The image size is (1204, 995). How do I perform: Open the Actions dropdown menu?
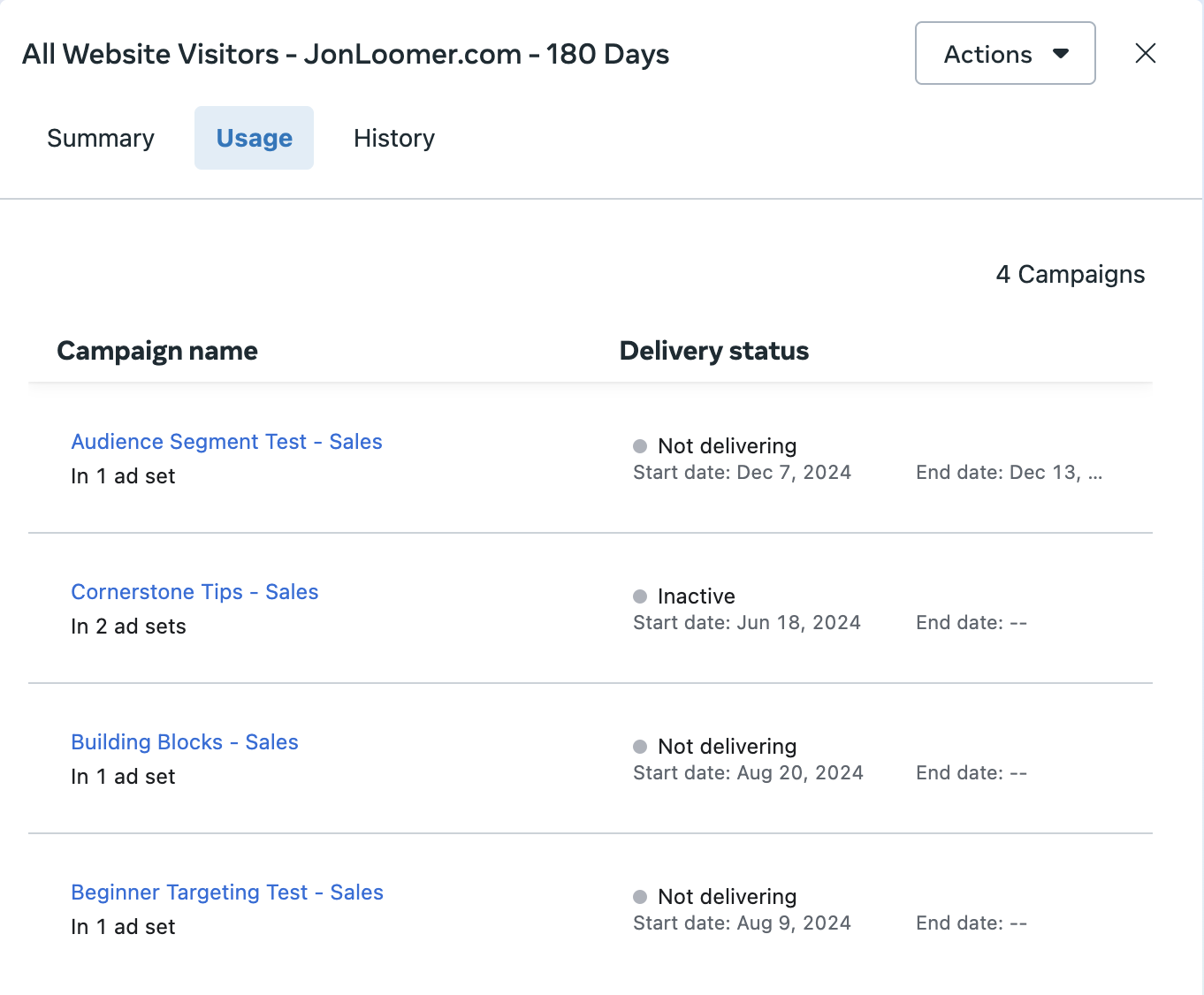pyautogui.click(x=1005, y=53)
